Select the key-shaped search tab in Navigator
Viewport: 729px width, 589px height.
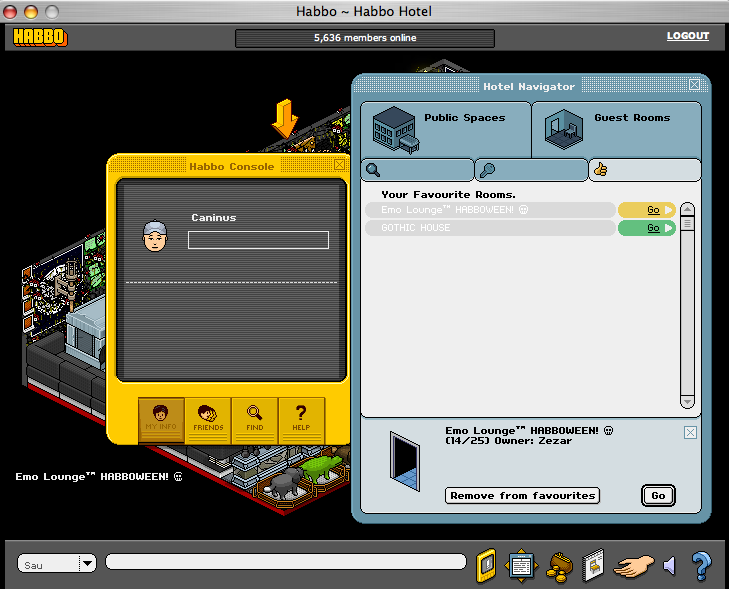coord(531,170)
